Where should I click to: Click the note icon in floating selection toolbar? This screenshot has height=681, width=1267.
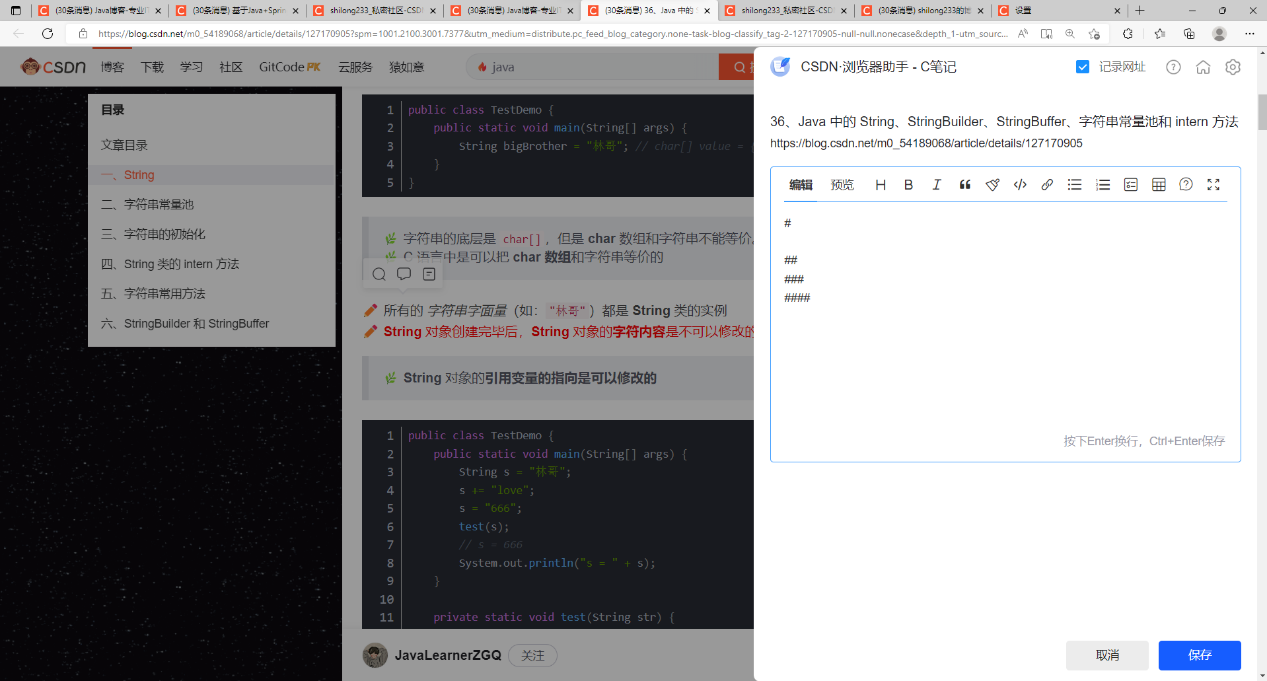pyautogui.click(x=429, y=274)
